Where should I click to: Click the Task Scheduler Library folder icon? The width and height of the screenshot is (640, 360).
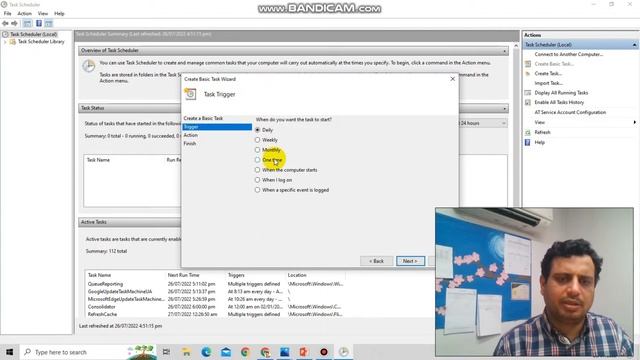click(13, 42)
